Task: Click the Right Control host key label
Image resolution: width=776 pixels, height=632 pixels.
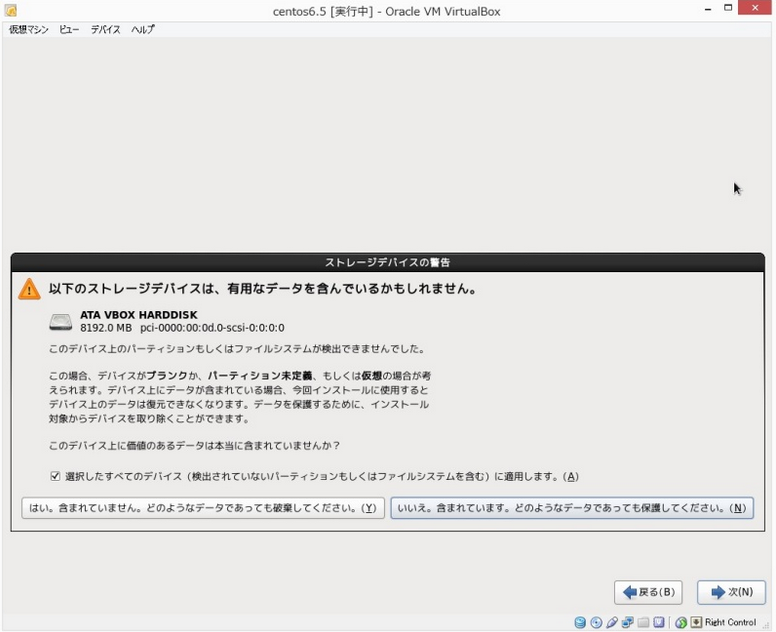Action: click(x=730, y=622)
